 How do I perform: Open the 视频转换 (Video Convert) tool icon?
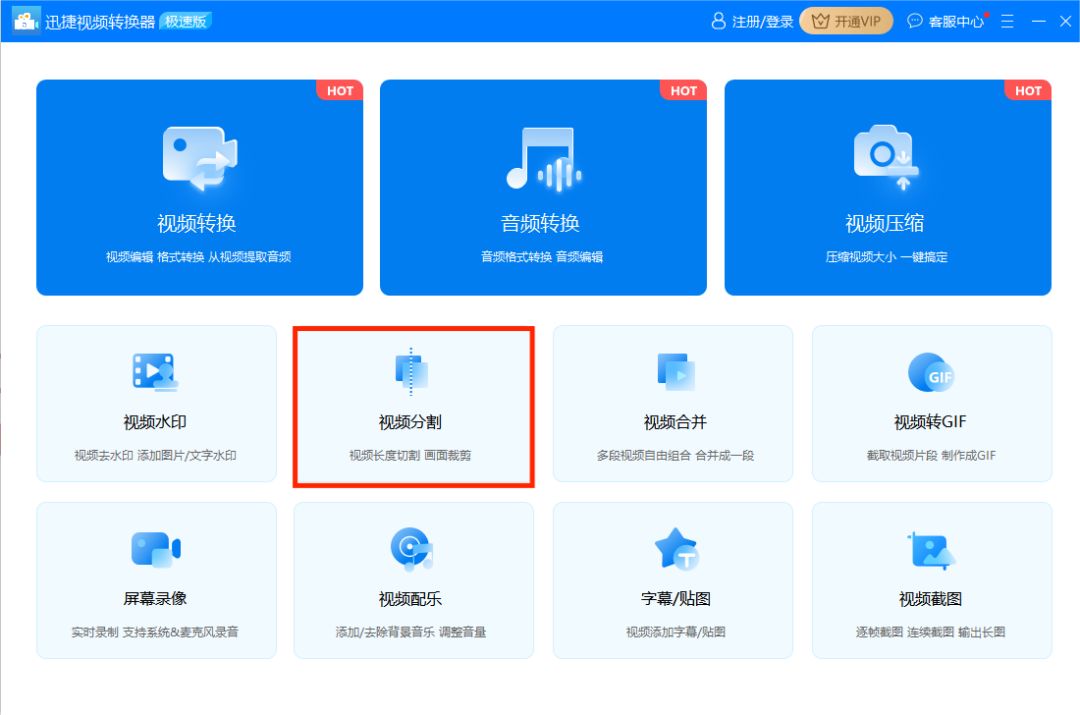[197, 155]
